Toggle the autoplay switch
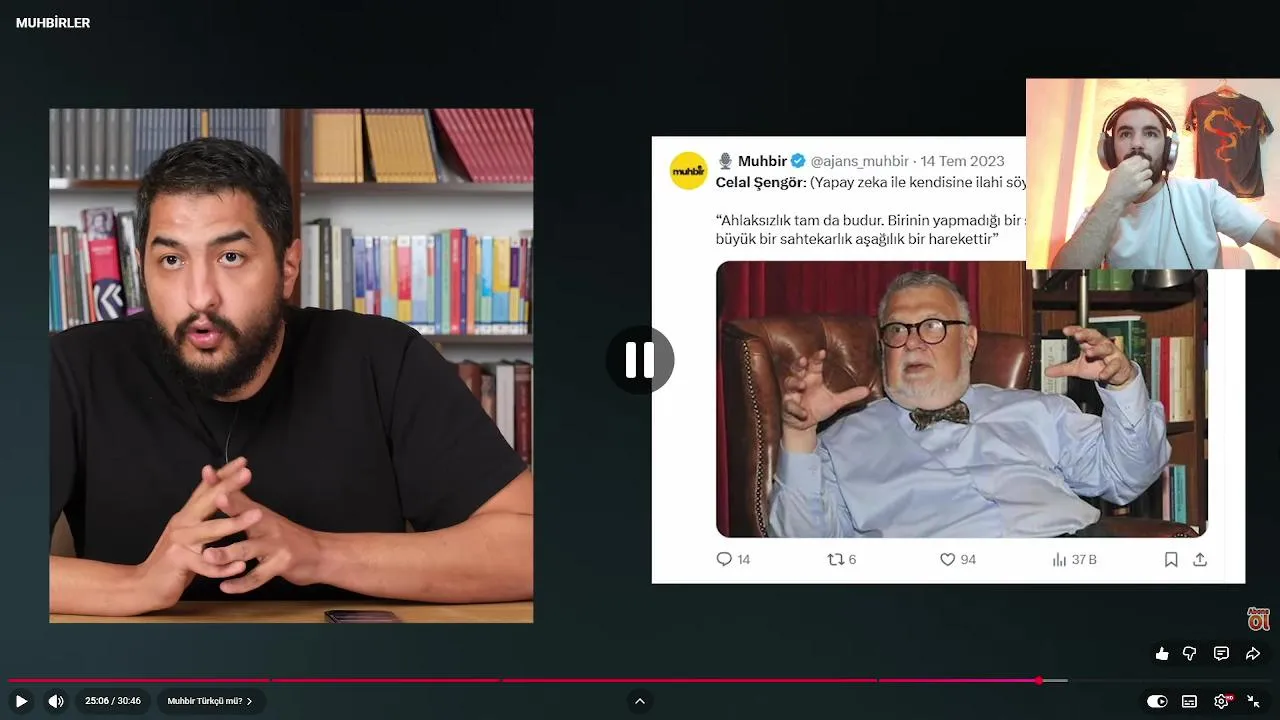 (x=1157, y=701)
